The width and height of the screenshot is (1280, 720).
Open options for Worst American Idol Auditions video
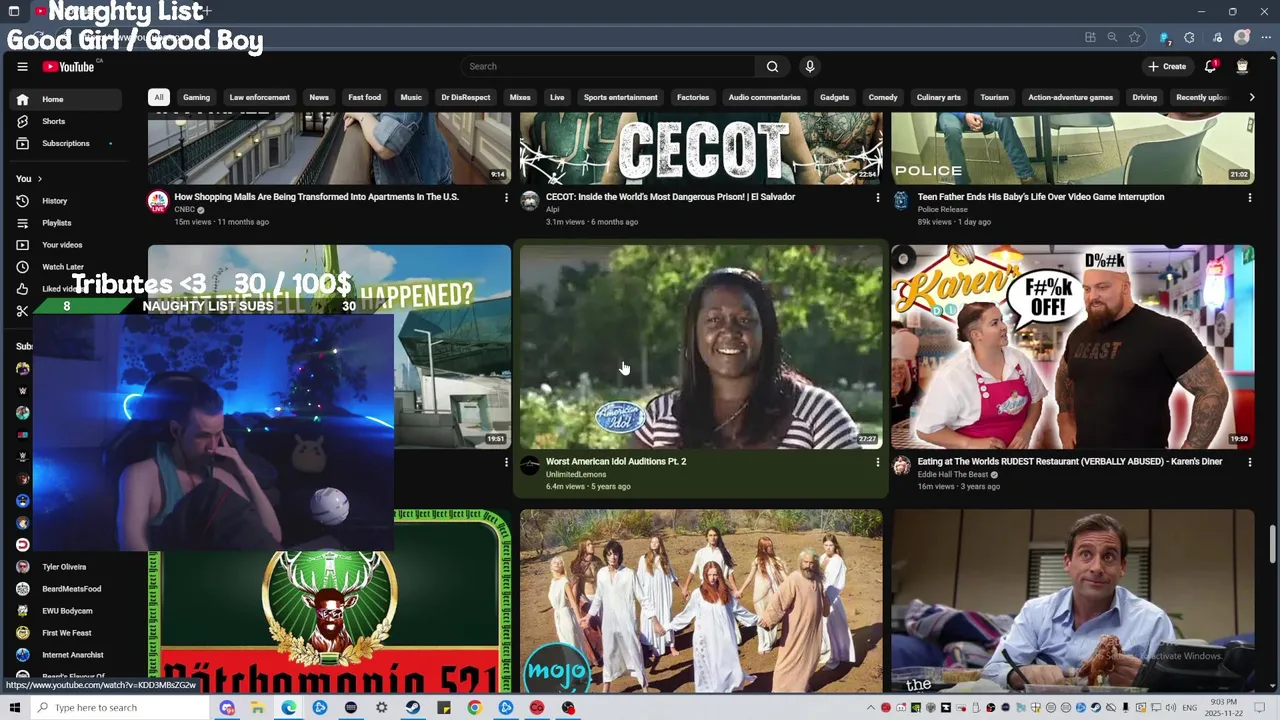[878, 462]
